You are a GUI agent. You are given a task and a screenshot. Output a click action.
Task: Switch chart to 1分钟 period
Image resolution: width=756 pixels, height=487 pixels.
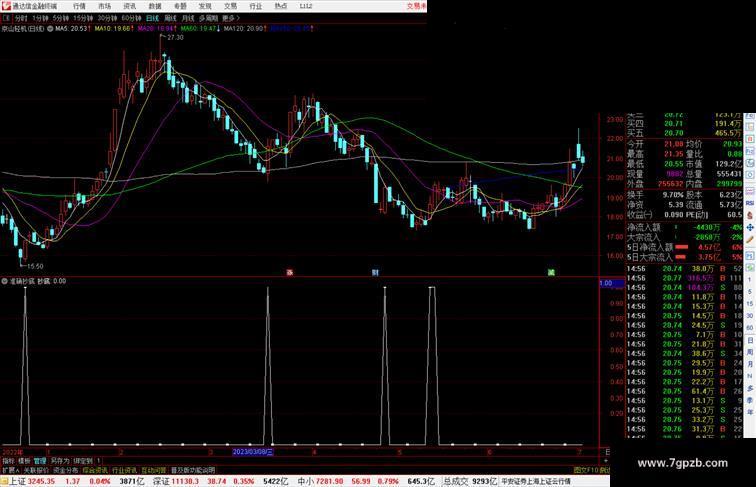40,18
